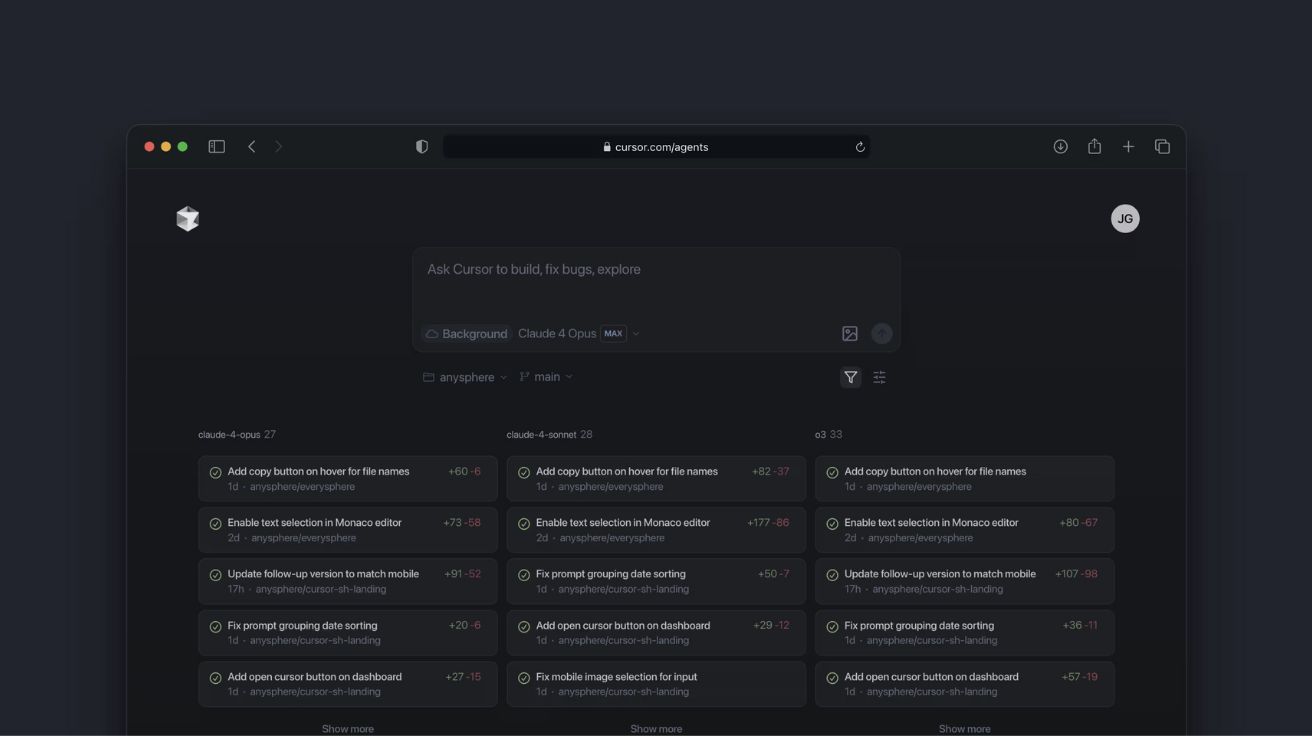Open claude-4-sonnet Fix prompt grouping task
The height and width of the screenshot is (736, 1312).
tap(656, 581)
